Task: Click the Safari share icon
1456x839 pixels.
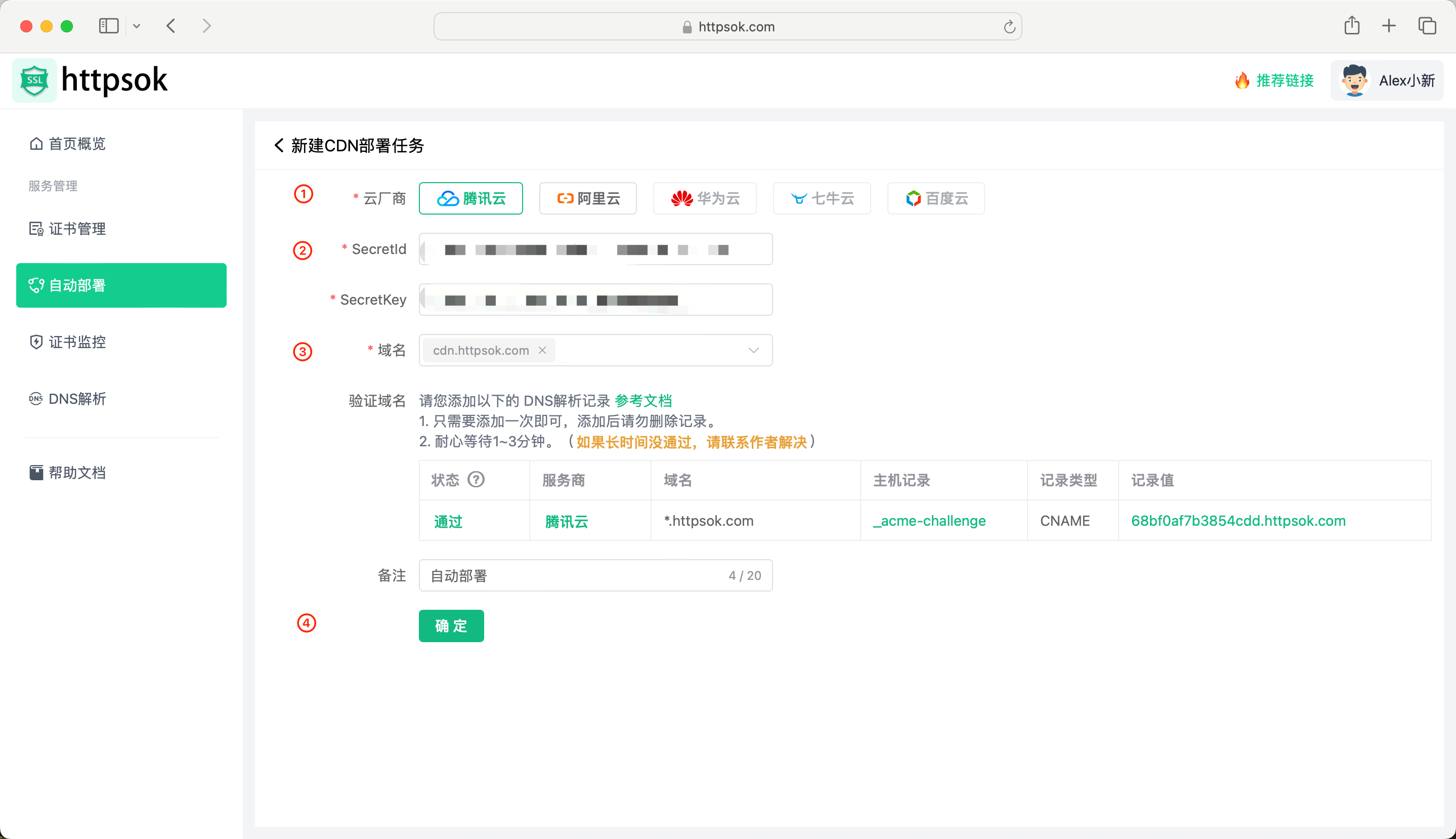Action: (x=1352, y=26)
